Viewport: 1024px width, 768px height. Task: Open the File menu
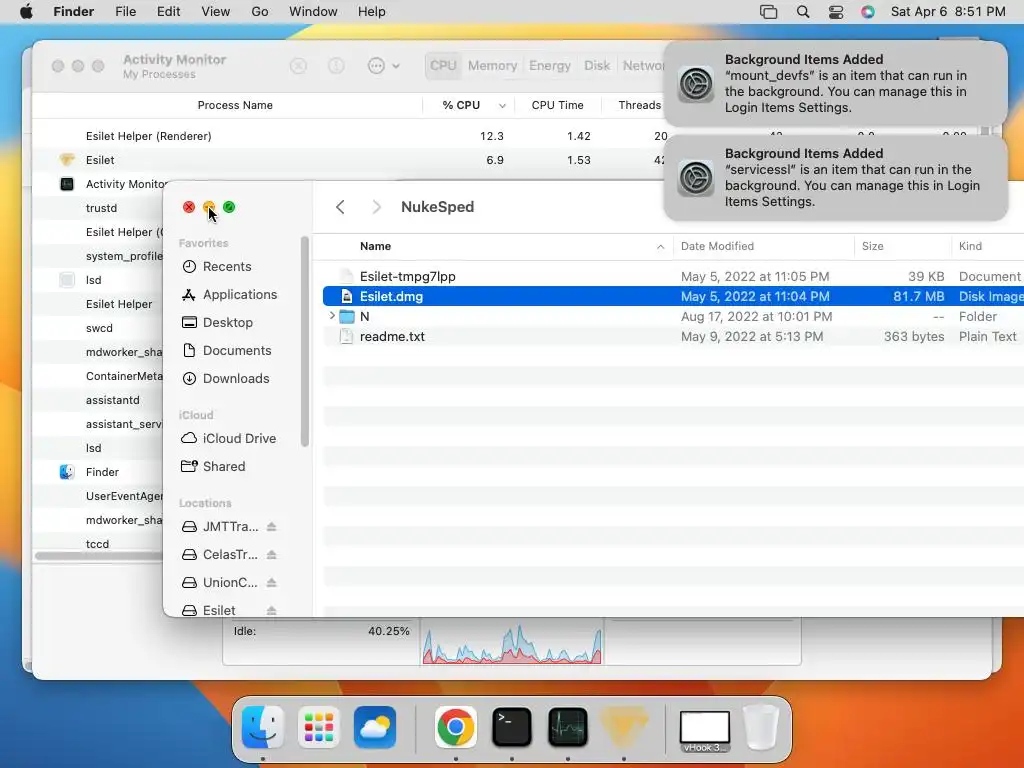click(125, 12)
